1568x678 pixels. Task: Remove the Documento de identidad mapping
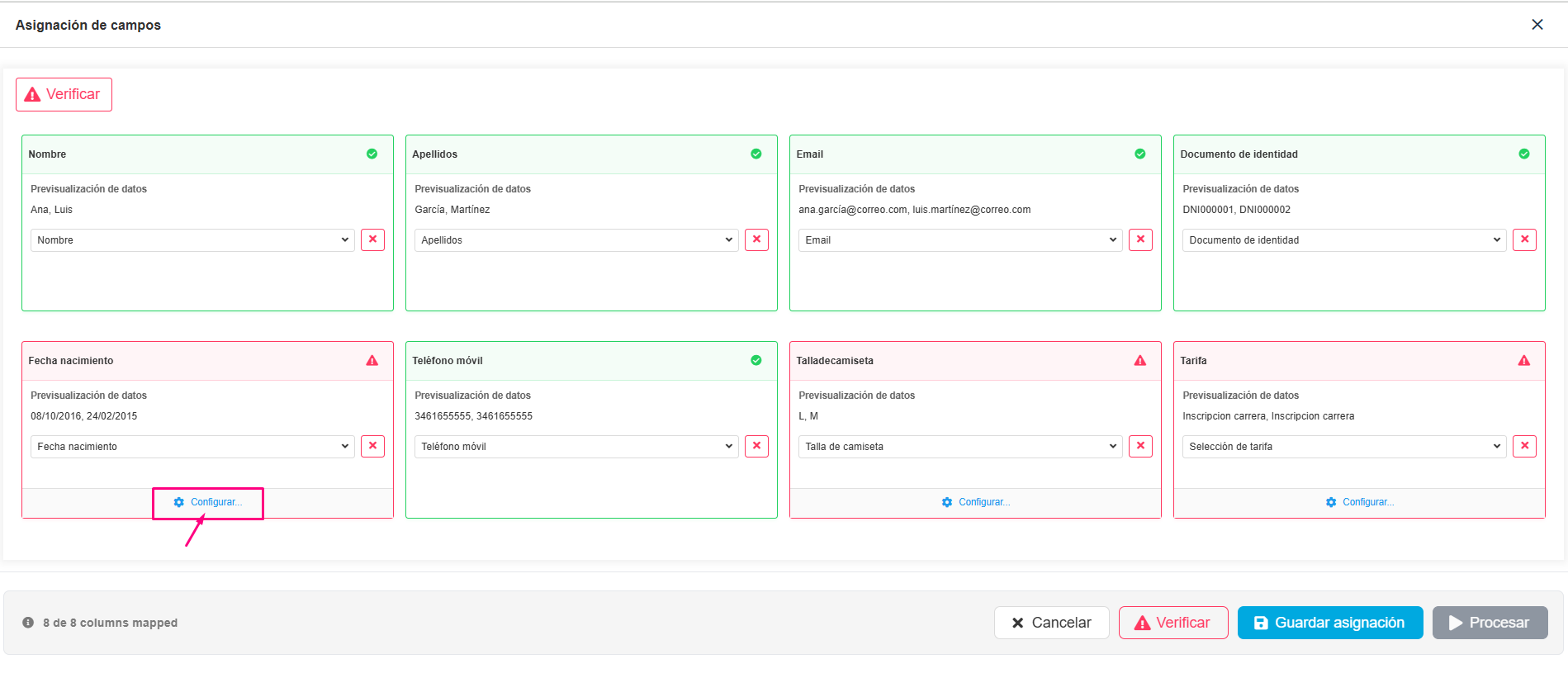tap(1524, 239)
